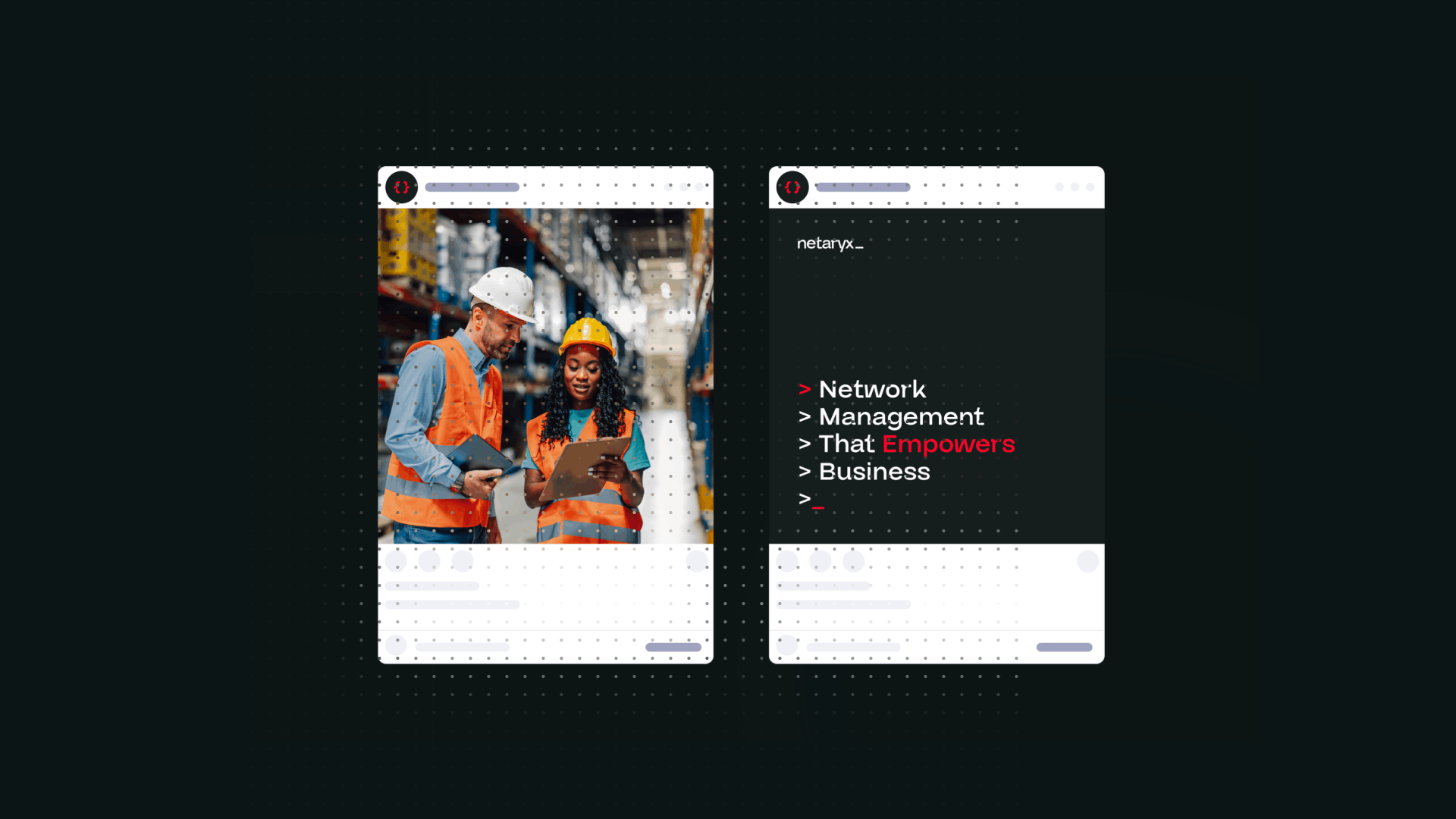Click the avatar logo on the warehouse photo post

401,187
